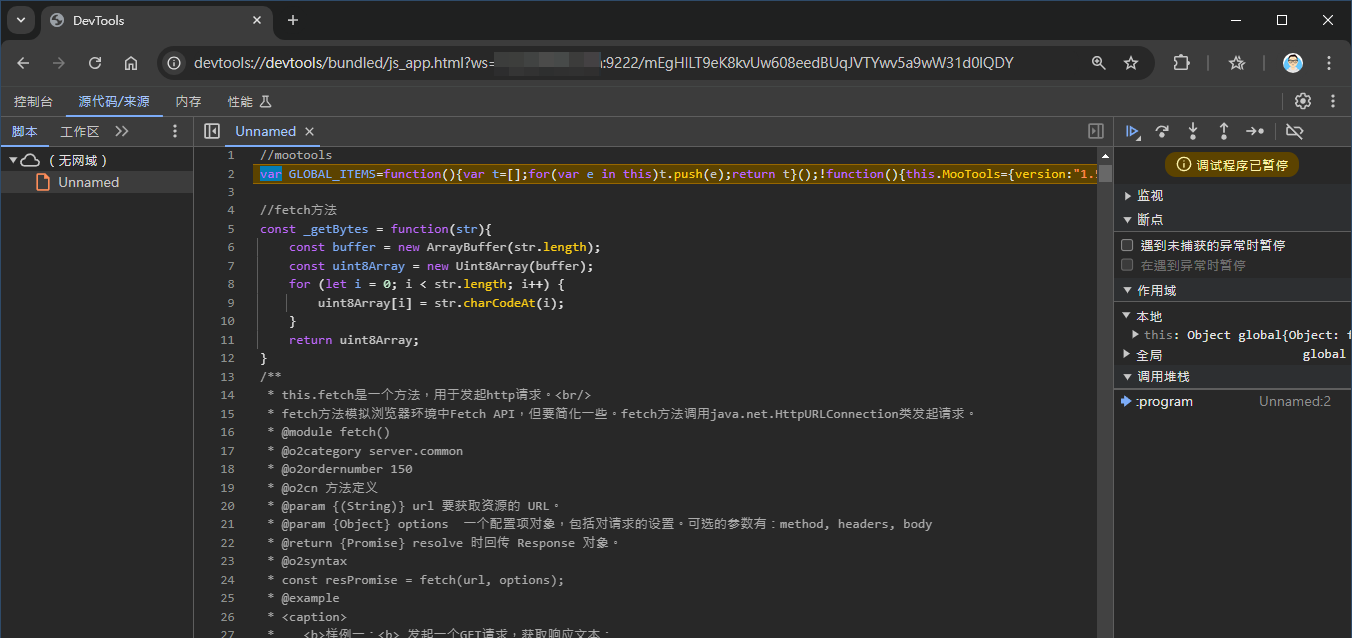Image resolution: width=1352 pixels, height=638 pixels.
Task: Open DevTools settings gear
Action: click(x=1302, y=101)
